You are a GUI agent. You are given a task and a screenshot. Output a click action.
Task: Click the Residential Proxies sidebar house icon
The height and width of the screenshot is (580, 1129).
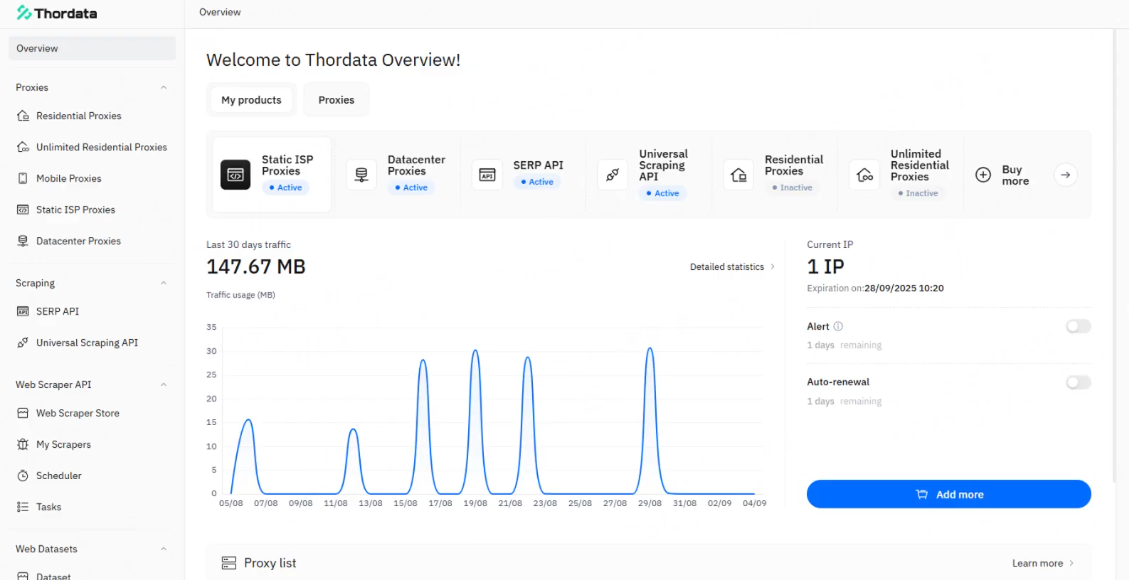pyautogui.click(x=23, y=116)
